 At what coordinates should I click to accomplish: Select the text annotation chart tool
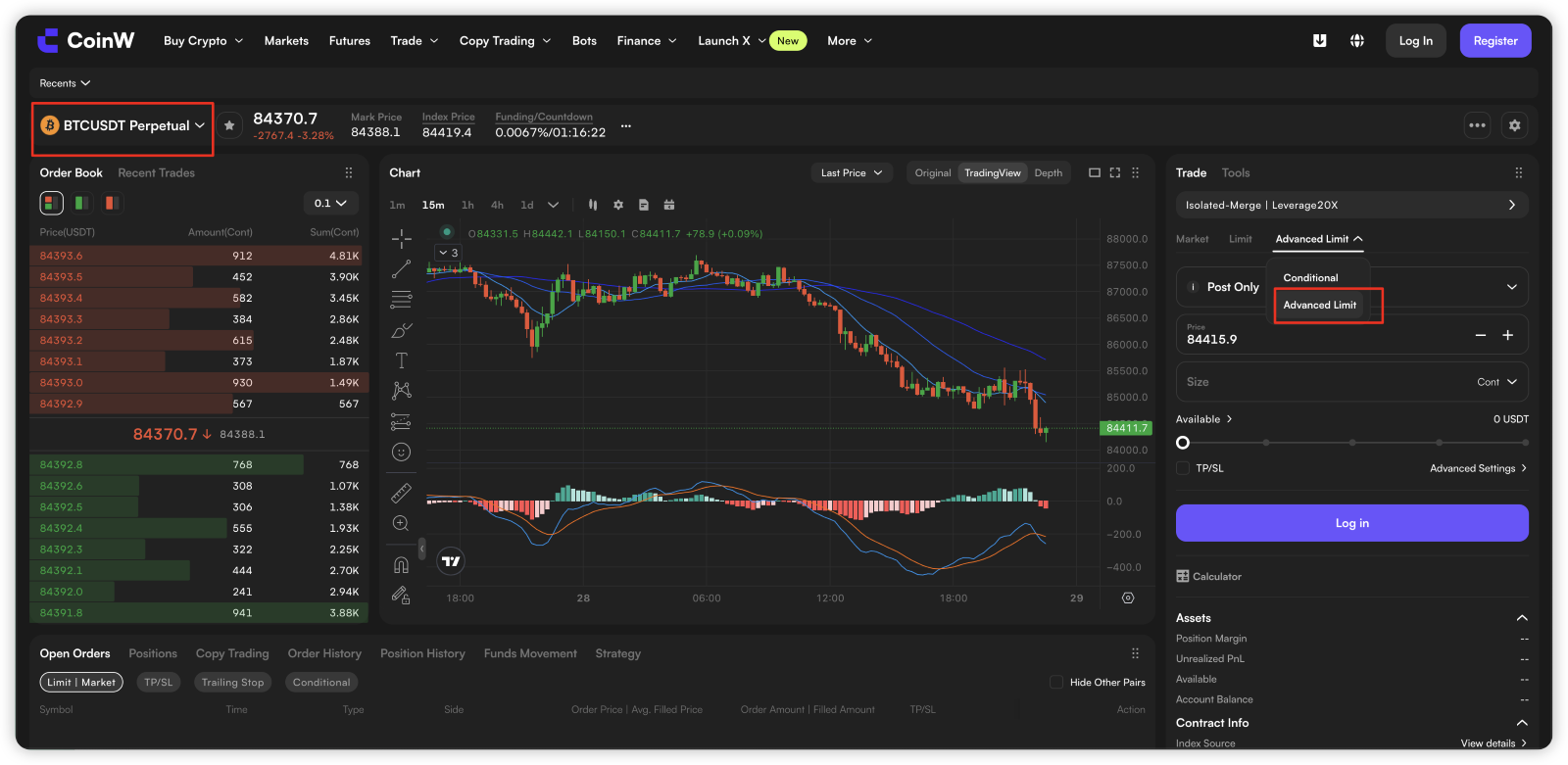401,360
